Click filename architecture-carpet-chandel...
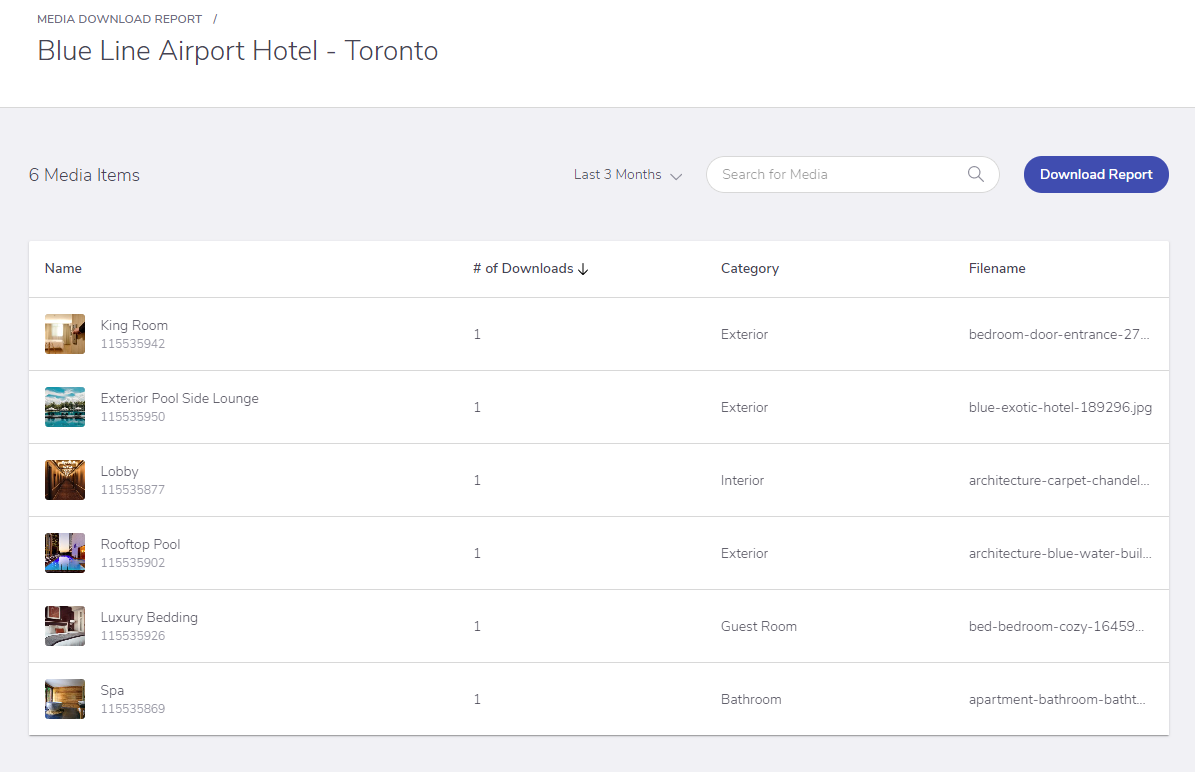The image size is (1195, 772). click(x=1059, y=481)
